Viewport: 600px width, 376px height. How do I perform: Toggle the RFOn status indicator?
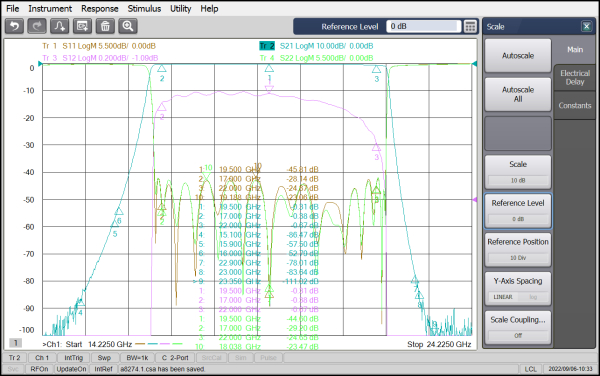(39, 369)
